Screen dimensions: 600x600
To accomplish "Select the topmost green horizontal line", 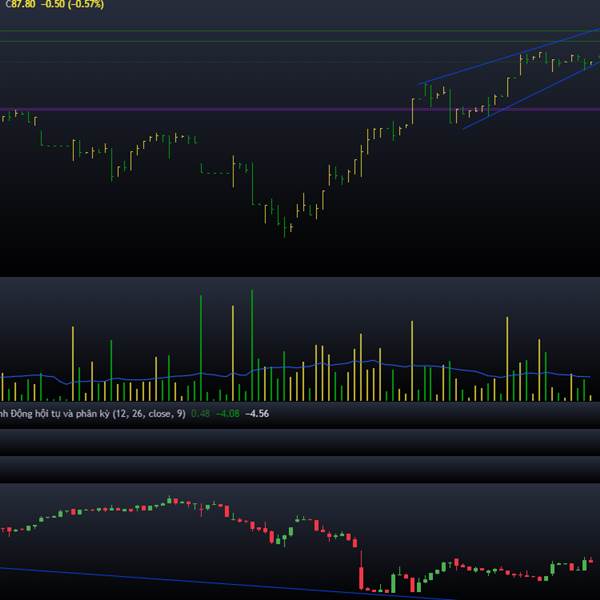I will (x=300, y=30).
